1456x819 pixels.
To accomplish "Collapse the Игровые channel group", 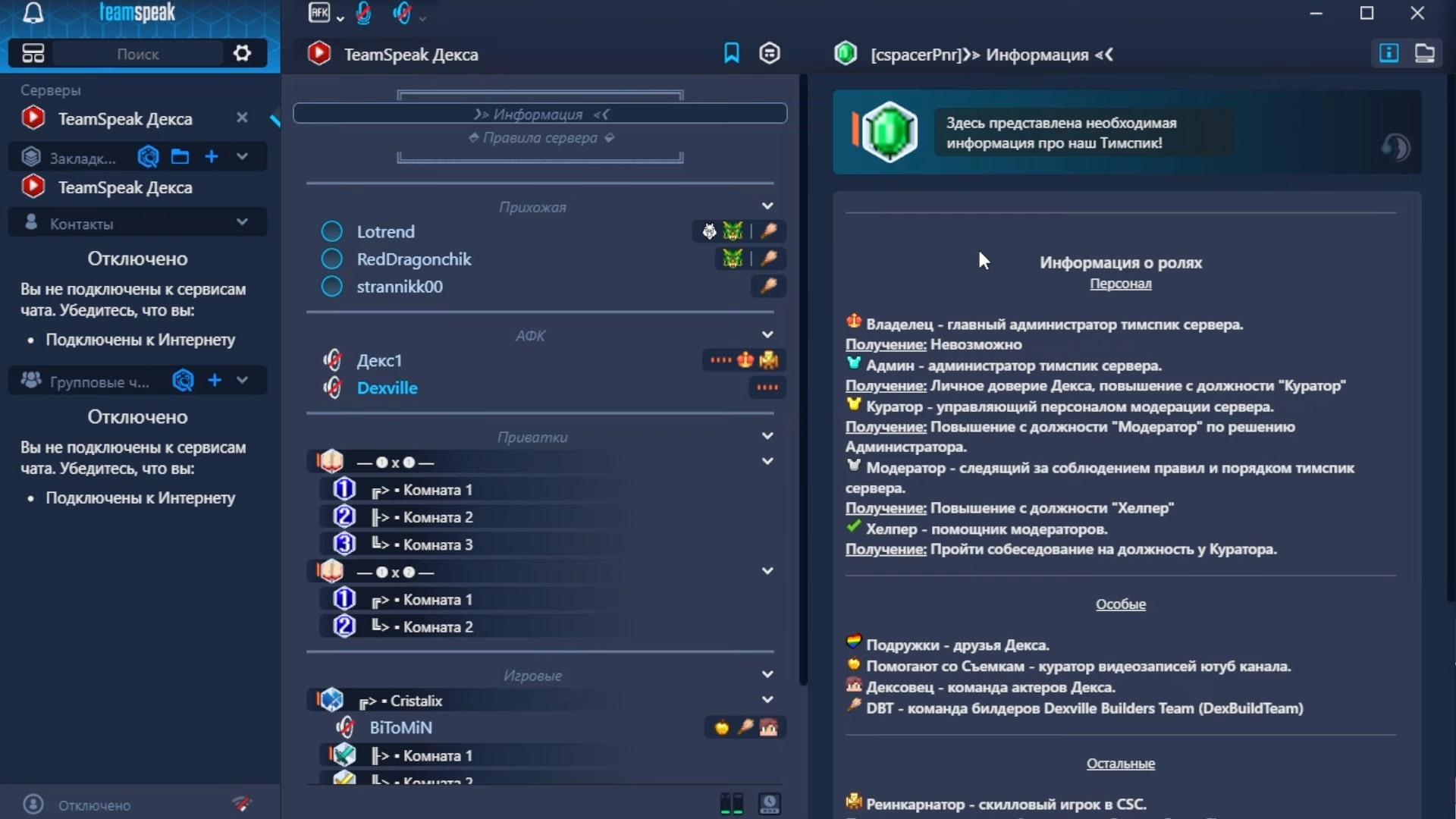I will 767,674.
